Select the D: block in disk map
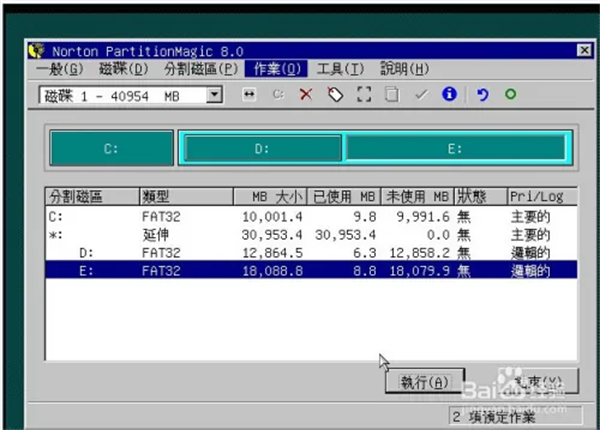 coord(262,148)
